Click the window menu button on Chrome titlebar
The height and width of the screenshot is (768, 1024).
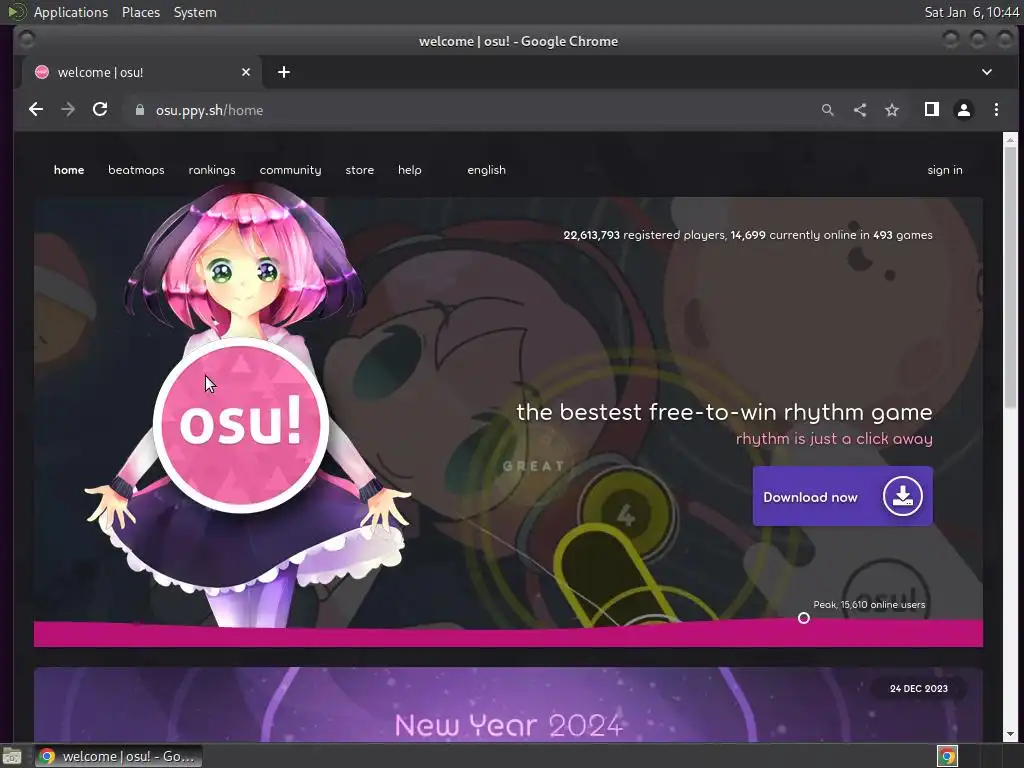click(27, 40)
